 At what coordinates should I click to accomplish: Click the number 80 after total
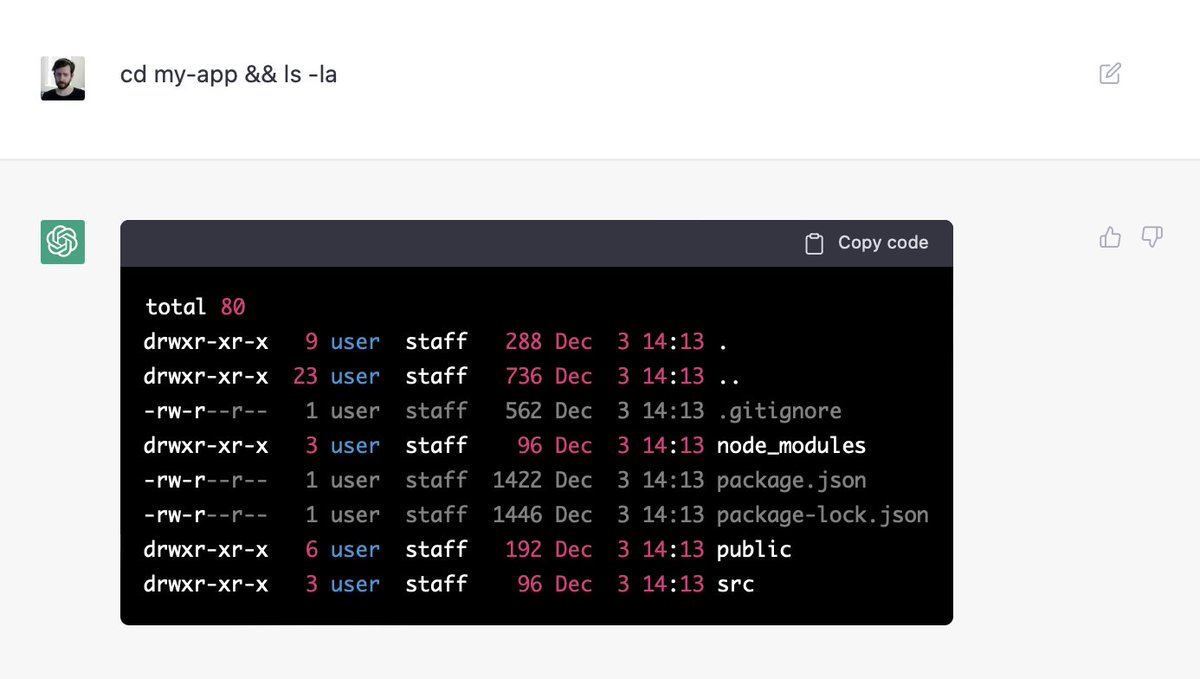[233, 307]
